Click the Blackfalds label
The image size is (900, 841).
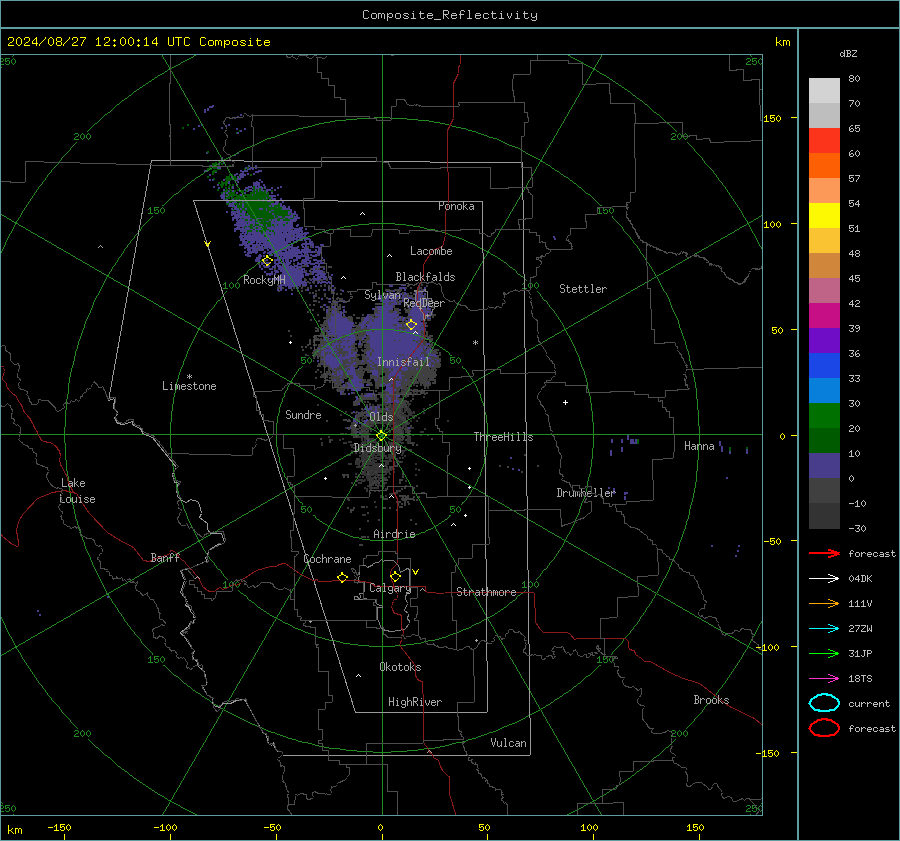[x=425, y=277]
